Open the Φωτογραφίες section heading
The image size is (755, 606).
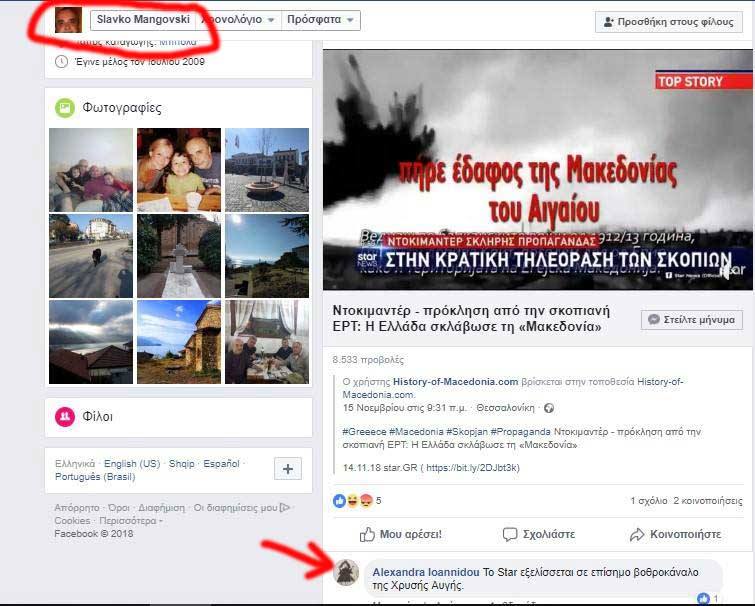coord(122,107)
